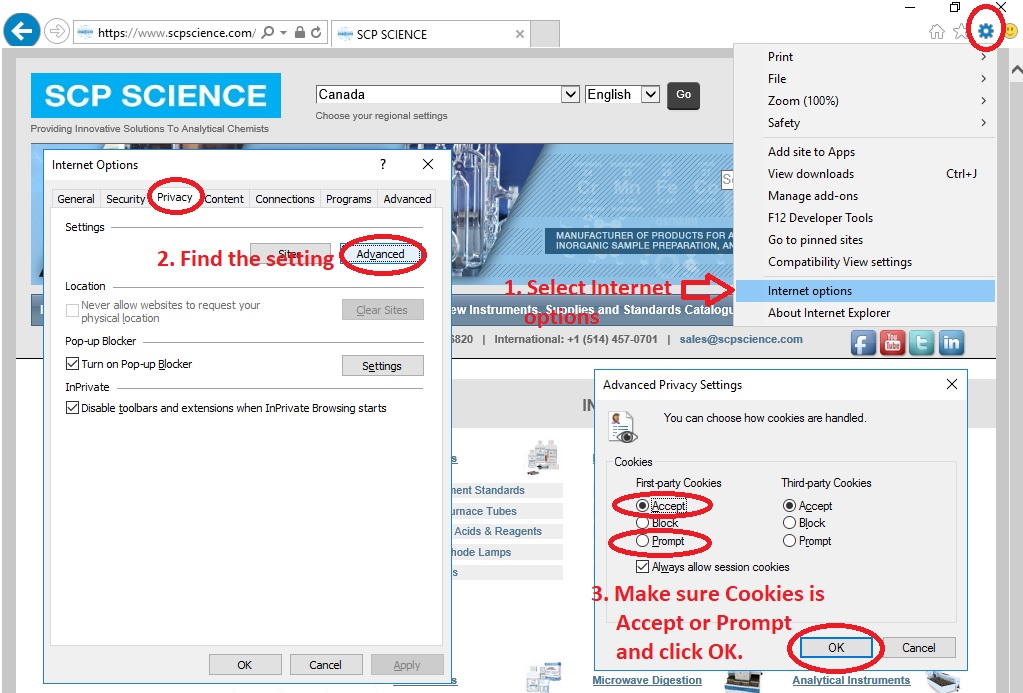Viewport: 1023px width, 693px height.
Task: Switch to the Programs tab
Action: [x=348, y=199]
